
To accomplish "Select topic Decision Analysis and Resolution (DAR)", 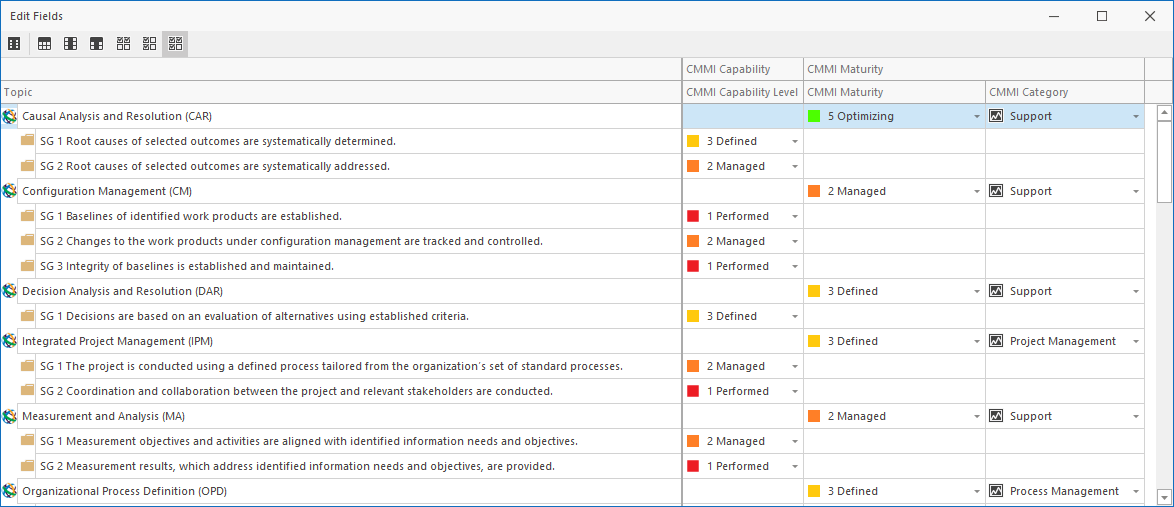I will tap(123, 291).
